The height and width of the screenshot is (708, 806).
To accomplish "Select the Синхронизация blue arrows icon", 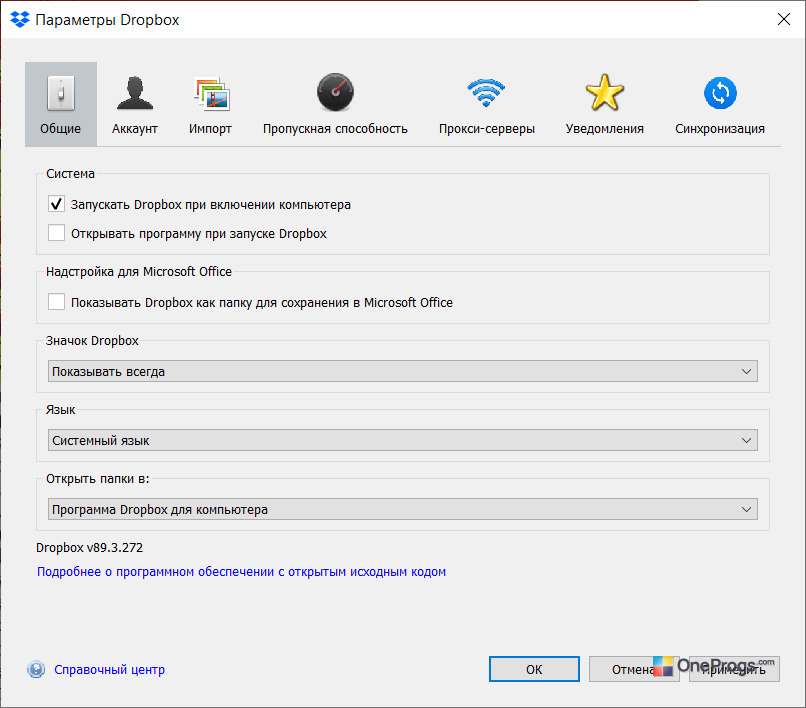I will click(x=720, y=93).
